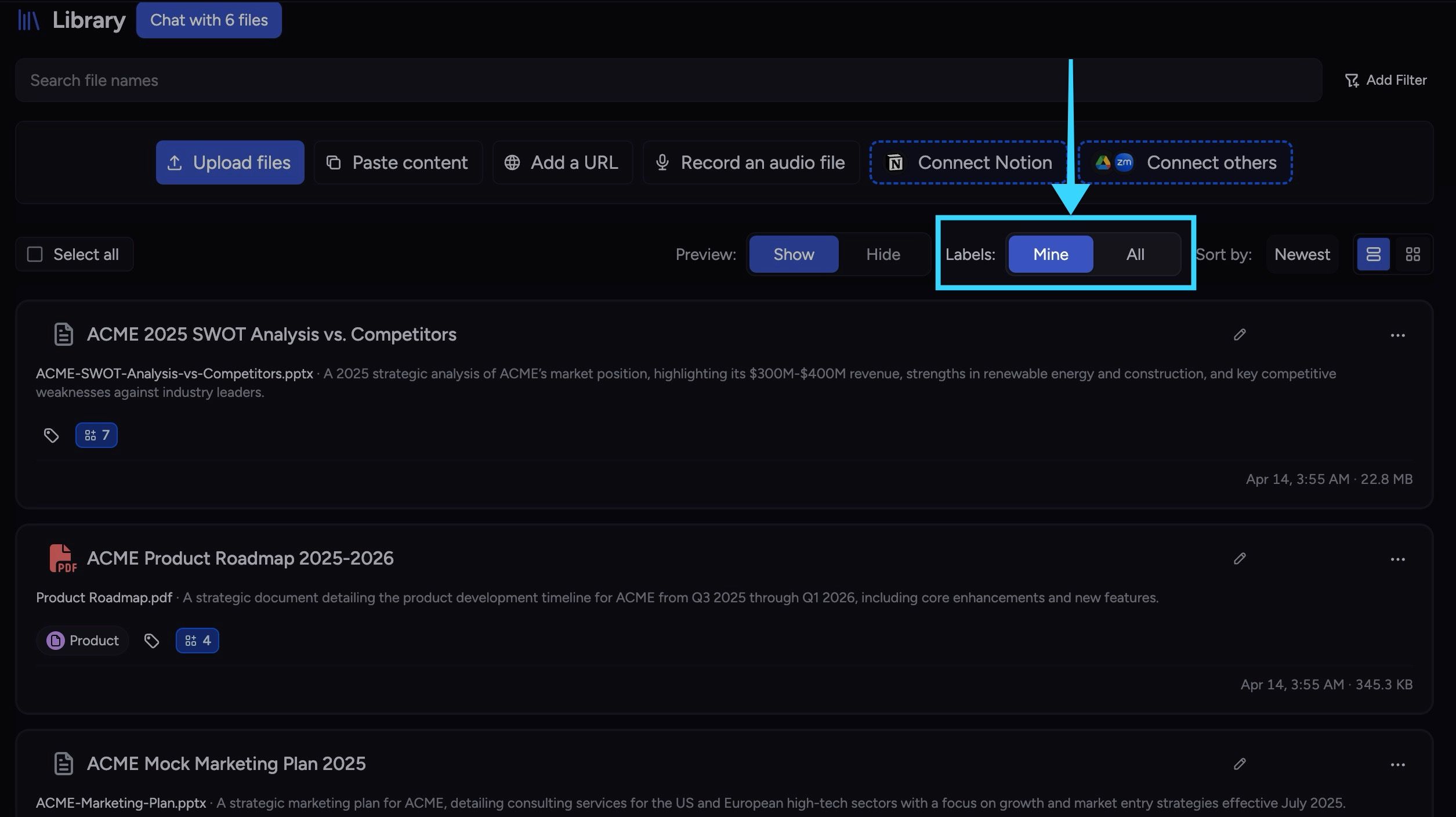Click the Product Roadmap.pdf file name
This screenshot has height=817, width=1456.
click(x=104, y=598)
